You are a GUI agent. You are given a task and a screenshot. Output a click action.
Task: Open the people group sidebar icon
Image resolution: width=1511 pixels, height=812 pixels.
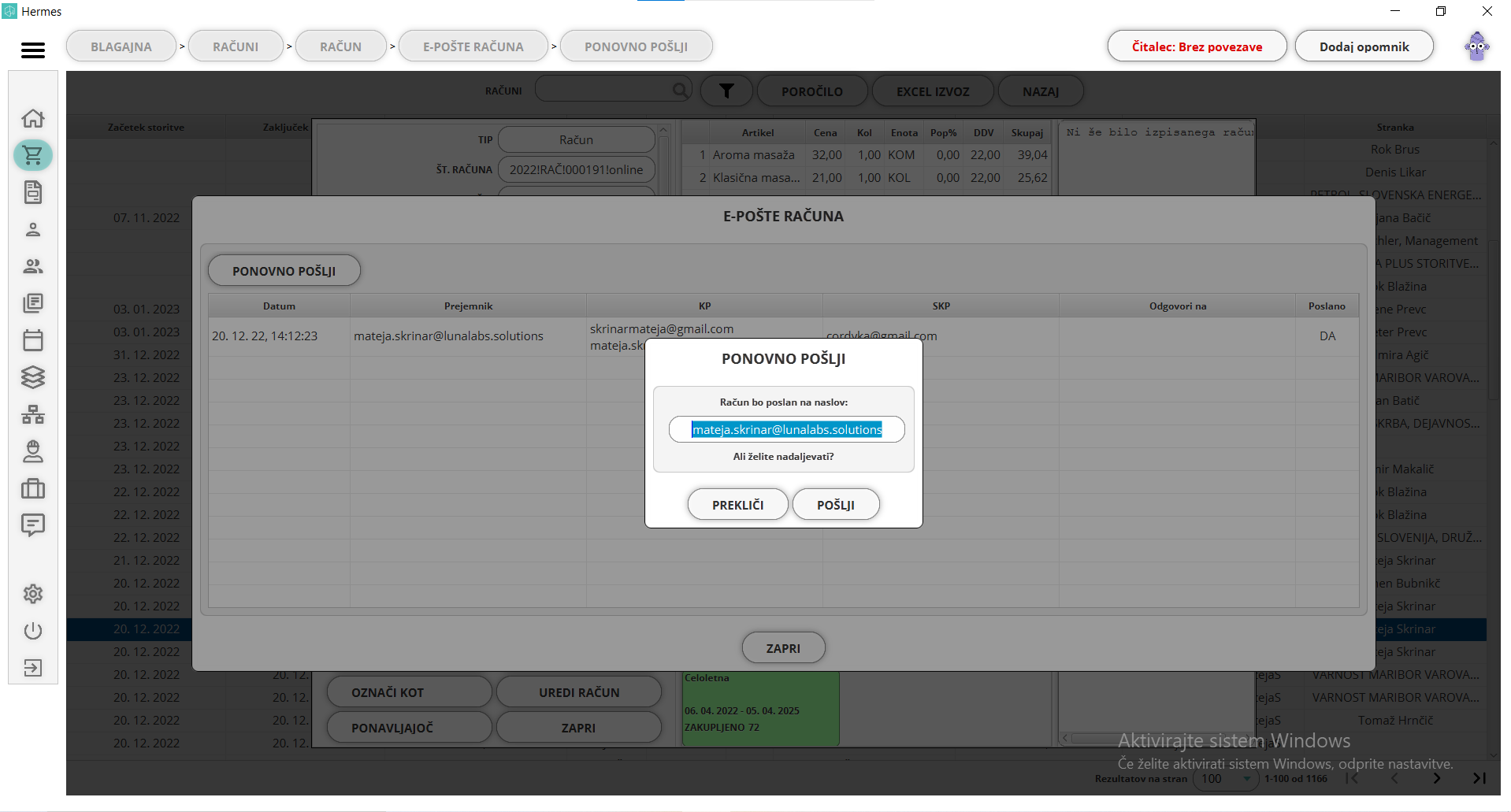[32, 266]
